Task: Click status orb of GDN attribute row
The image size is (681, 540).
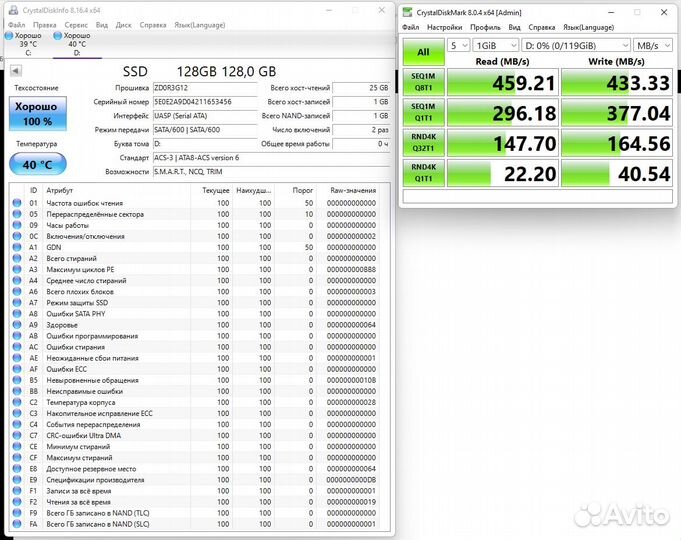Action: click(17, 247)
